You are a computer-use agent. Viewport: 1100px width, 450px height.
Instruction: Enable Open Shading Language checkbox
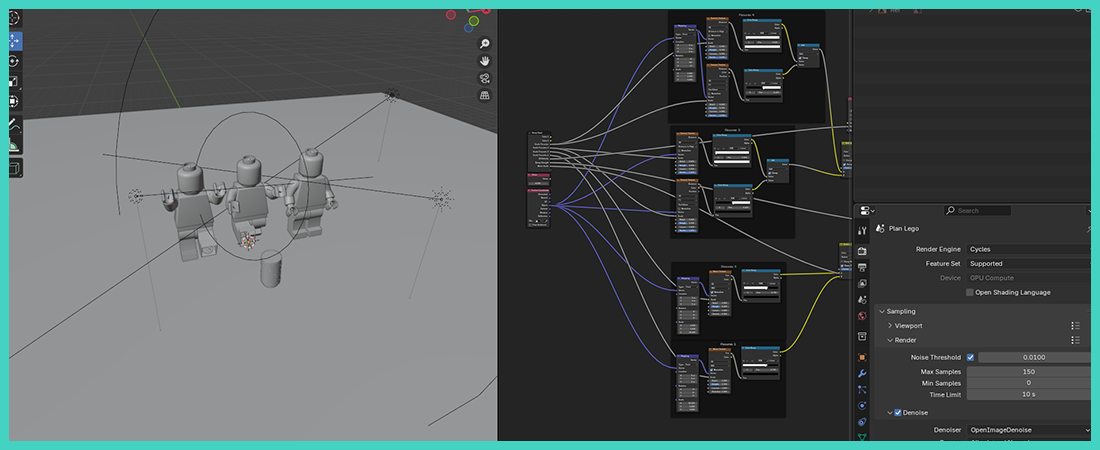(x=970, y=292)
